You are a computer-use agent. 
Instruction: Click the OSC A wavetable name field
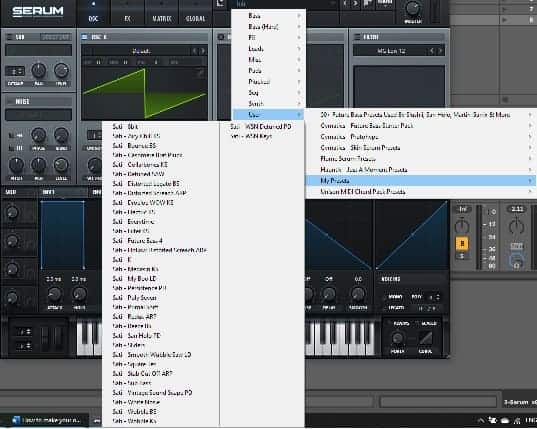[x=141, y=51]
